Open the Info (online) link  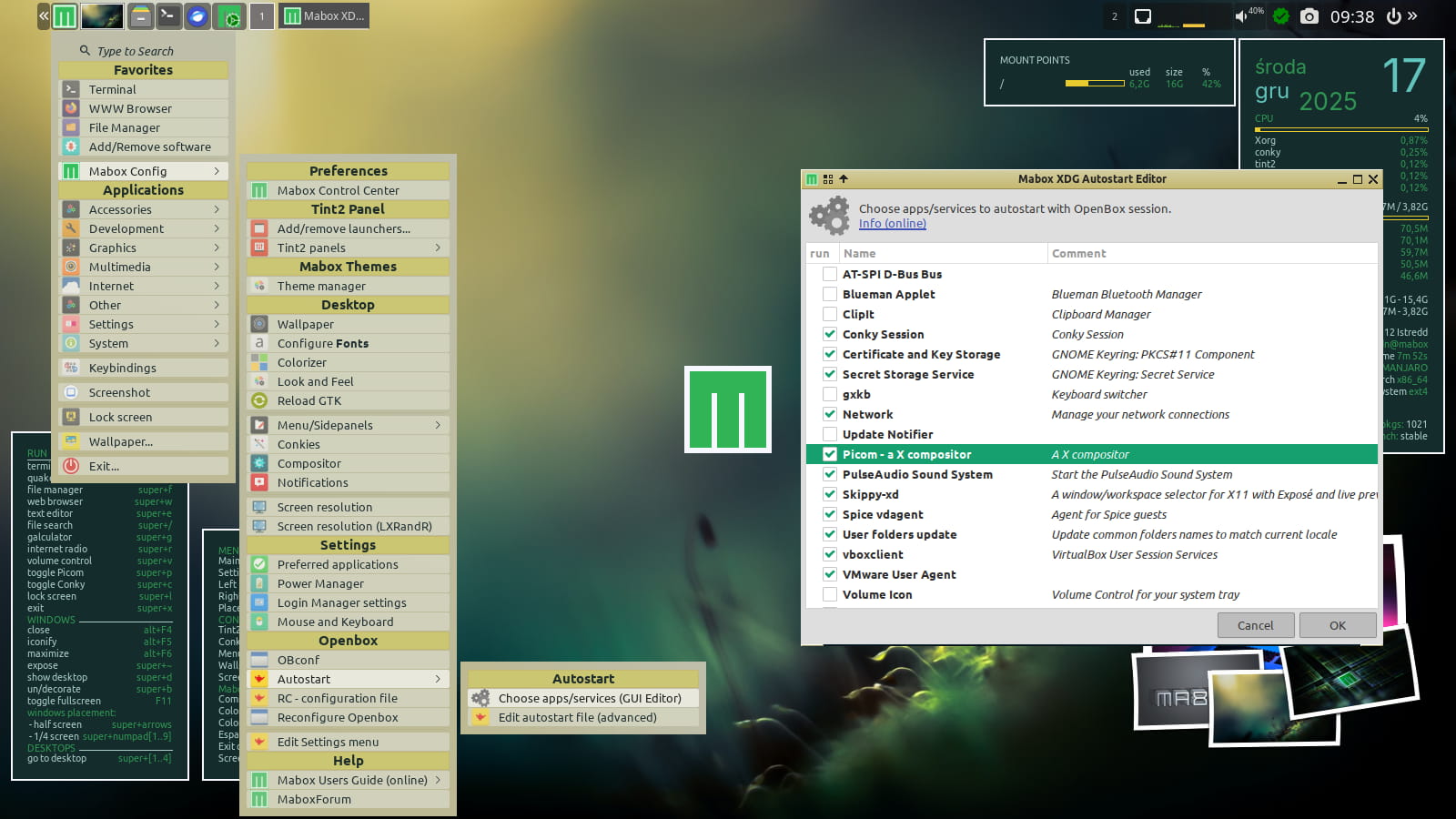point(892,224)
